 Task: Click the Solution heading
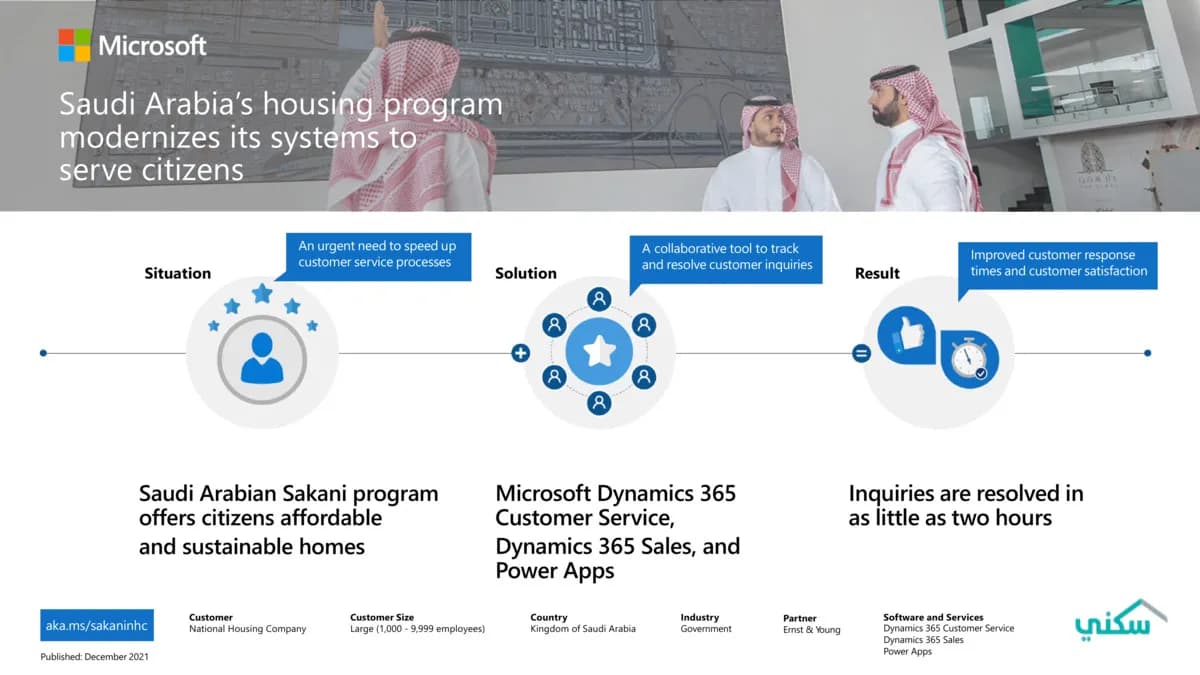pos(526,273)
